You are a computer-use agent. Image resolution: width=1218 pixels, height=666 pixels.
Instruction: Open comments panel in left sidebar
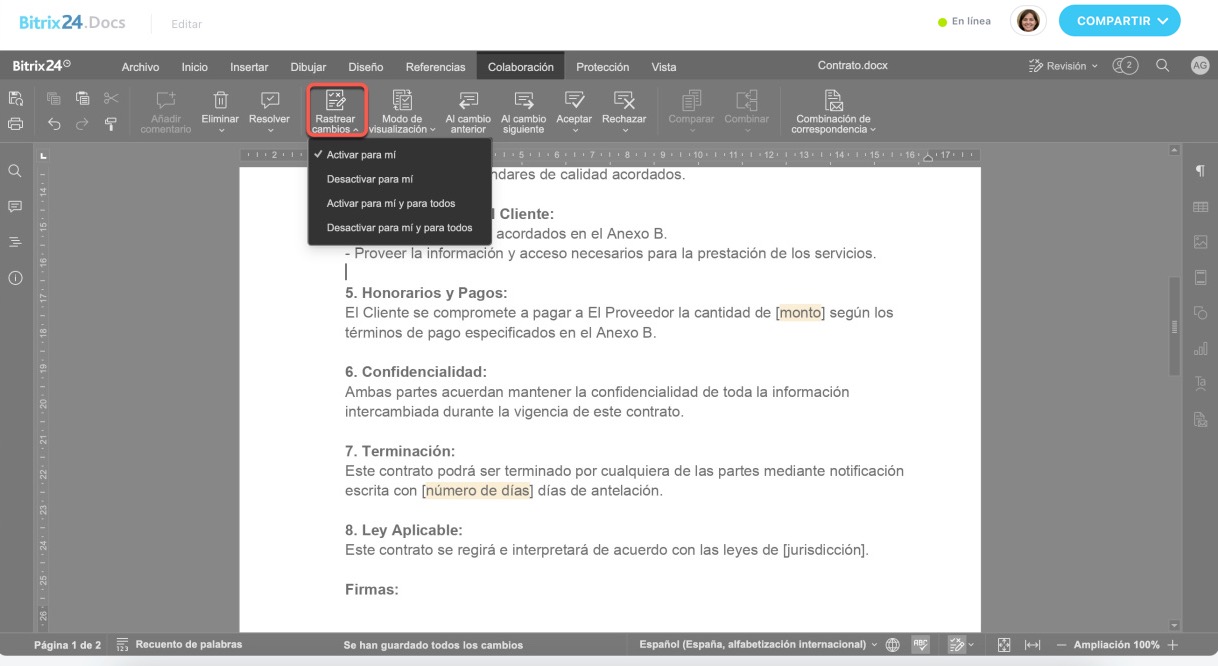pos(15,207)
